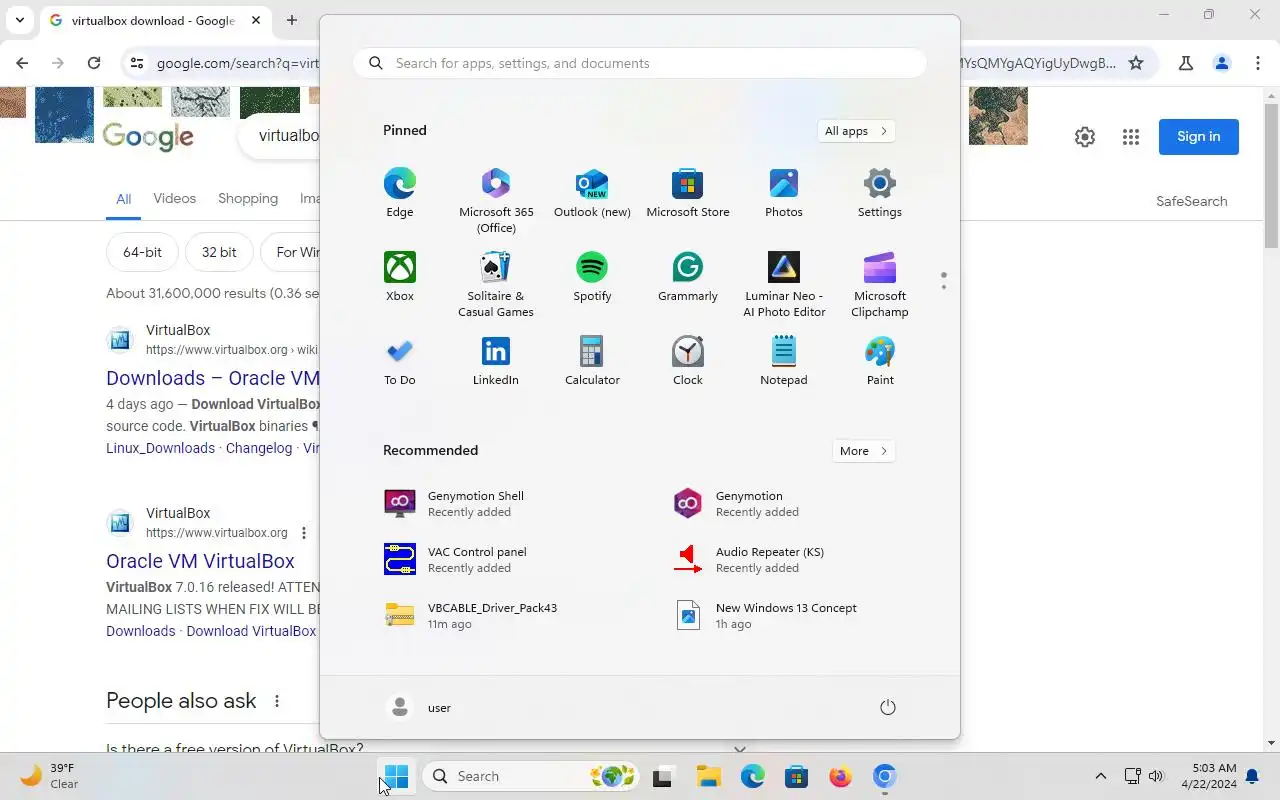Image resolution: width=1280 pixels, height=800 pixels.
Task: Open Chrome three-dot menu
Action: pos(1258,63)
